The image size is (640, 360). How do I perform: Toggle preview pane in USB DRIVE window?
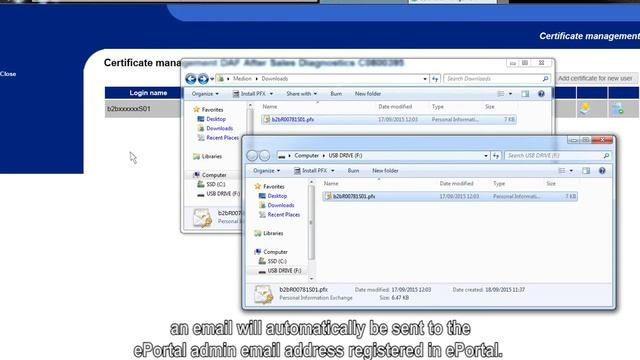pyautogui.click(x=586, y=171)
